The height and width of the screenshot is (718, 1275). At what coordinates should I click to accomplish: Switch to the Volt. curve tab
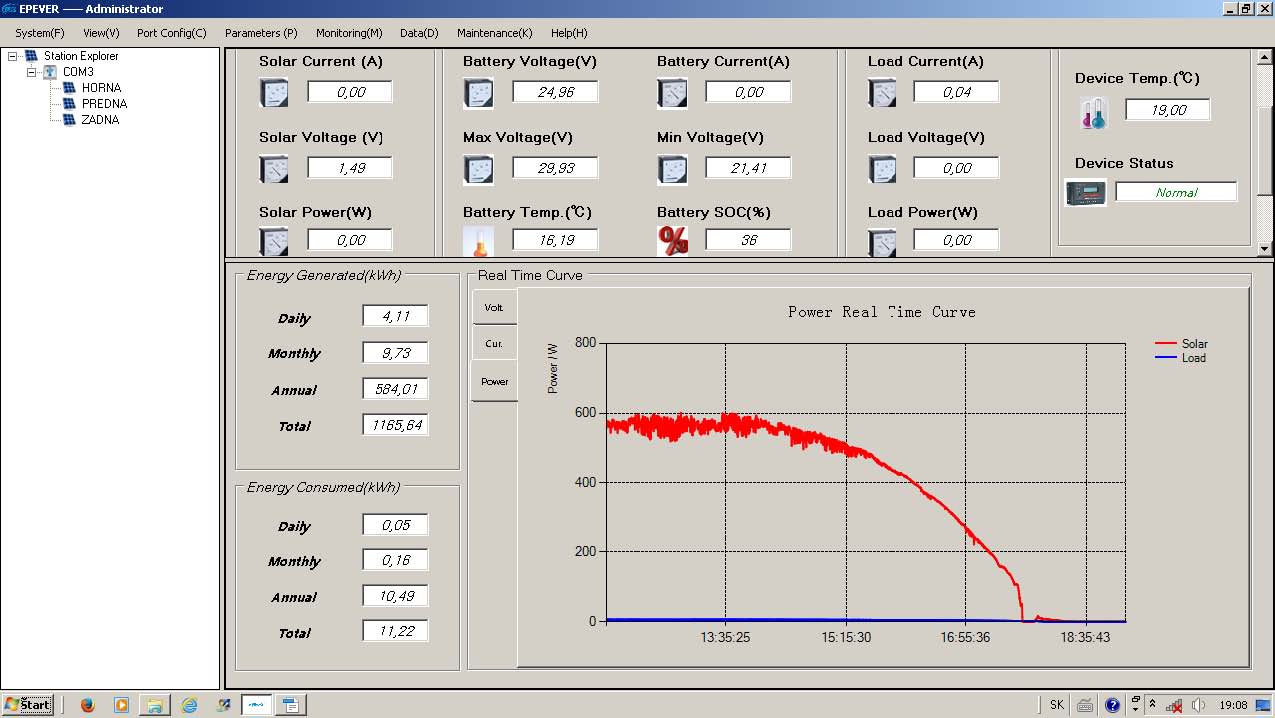[x=494, y=307]
